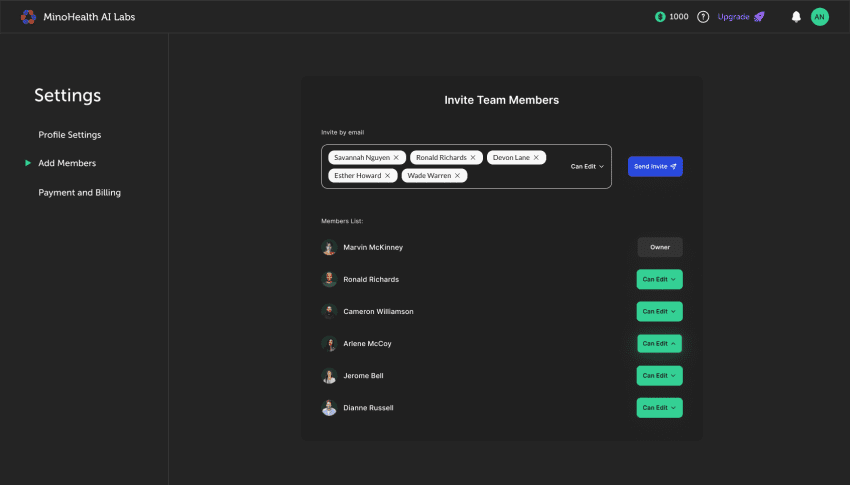Open Ronald Richards' Can Edit dropdown
Image resolution: width=850 pixels, height=485 pixels.
[659, 279]
